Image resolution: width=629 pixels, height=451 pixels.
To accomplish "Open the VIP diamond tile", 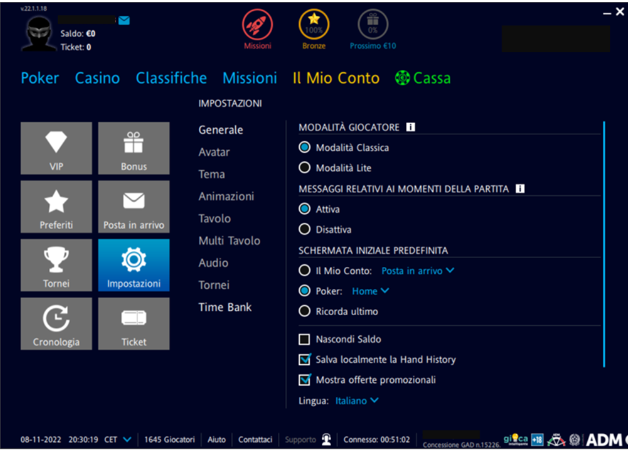I will [x=56, y=148].
